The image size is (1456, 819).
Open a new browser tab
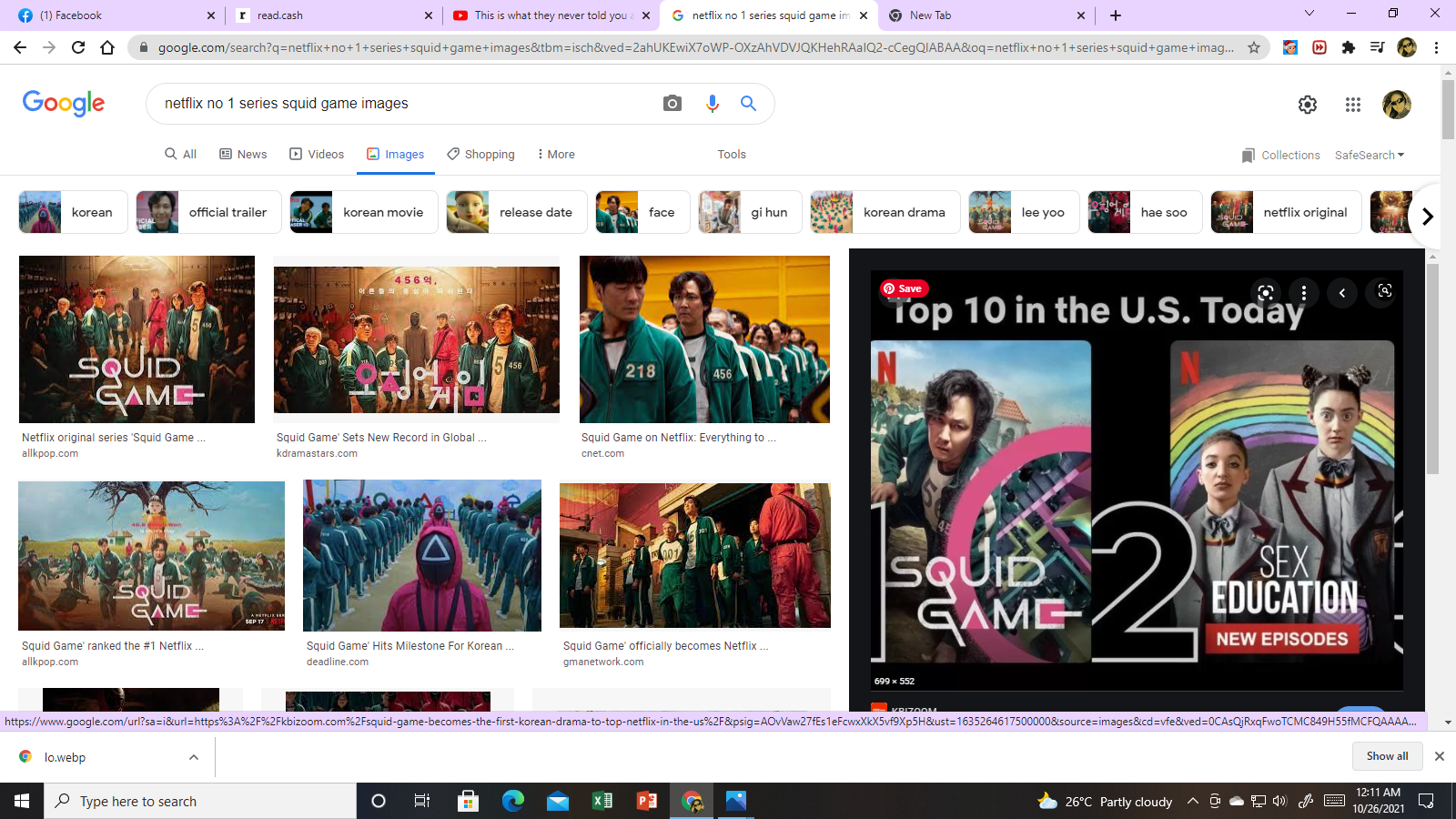1116,15
